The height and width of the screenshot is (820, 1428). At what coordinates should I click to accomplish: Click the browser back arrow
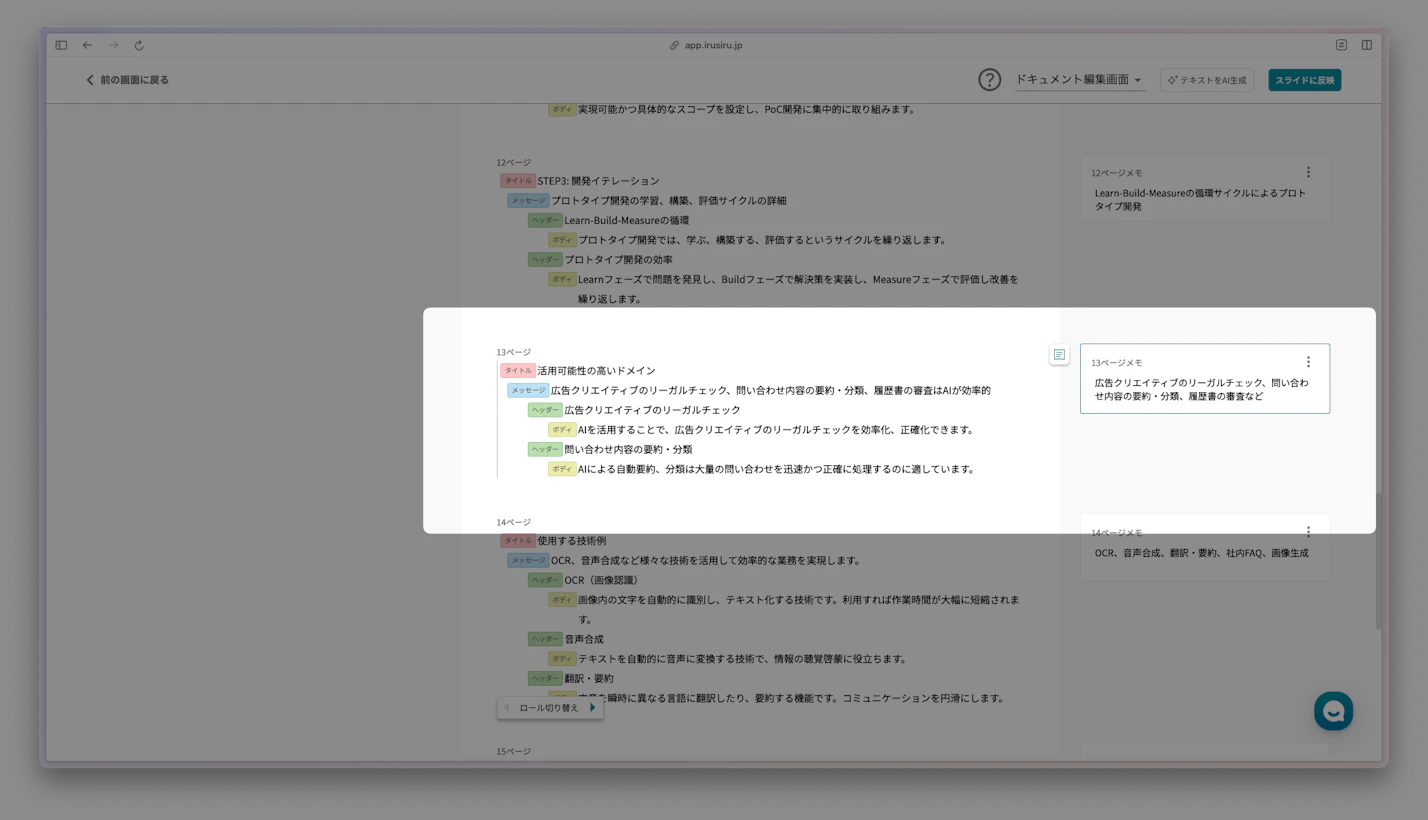(87, 45)
